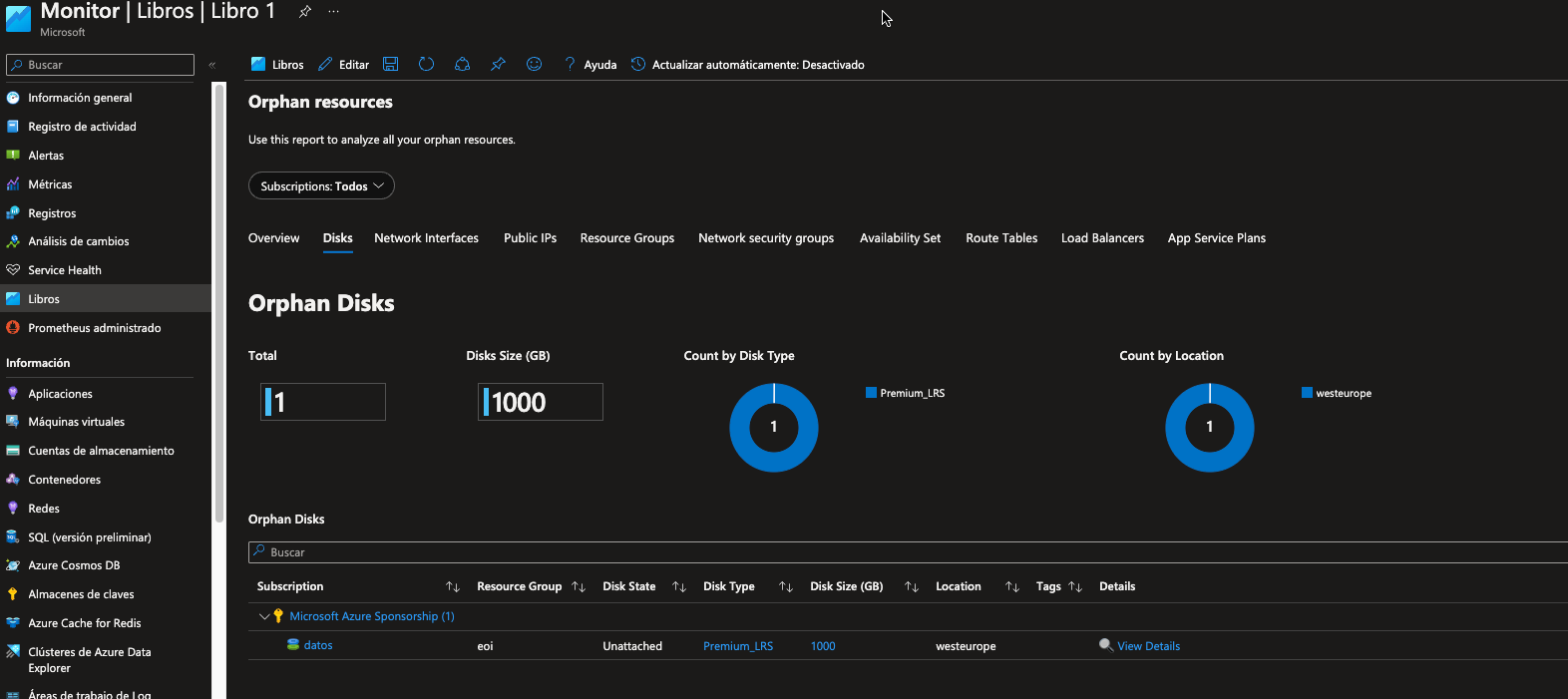Open Editar with the pencil icon

click(343, 65)
